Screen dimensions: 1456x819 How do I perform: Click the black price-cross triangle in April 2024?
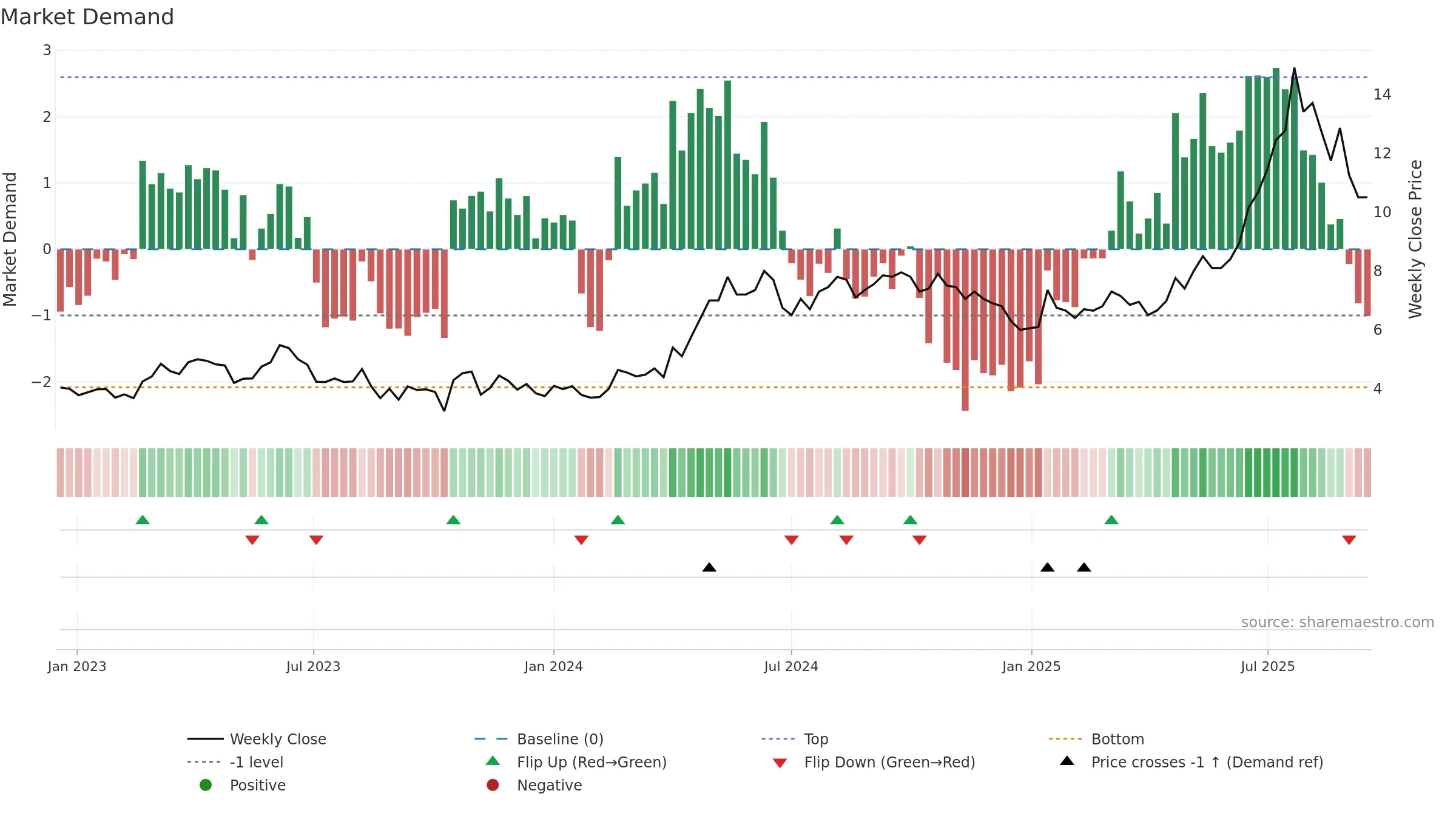(x=709, y=567)
